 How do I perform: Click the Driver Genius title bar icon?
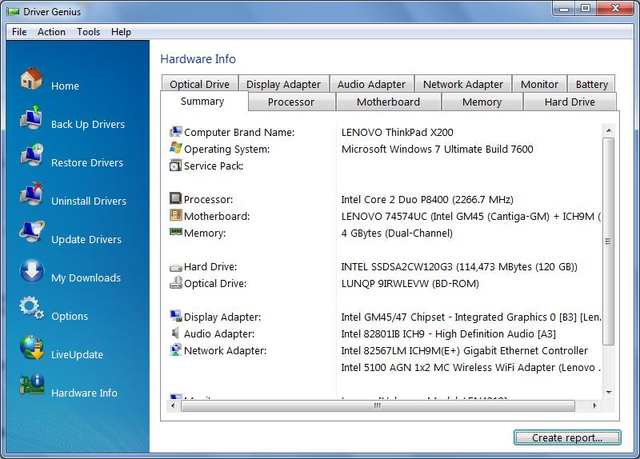(x=13, y=12)
